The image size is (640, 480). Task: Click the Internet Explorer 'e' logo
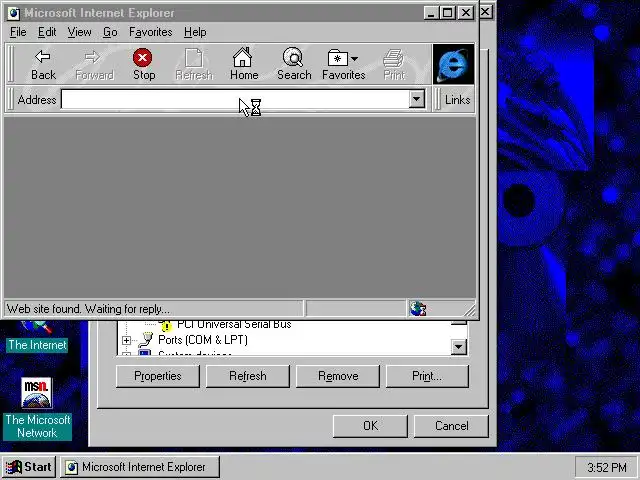point(453,64)
